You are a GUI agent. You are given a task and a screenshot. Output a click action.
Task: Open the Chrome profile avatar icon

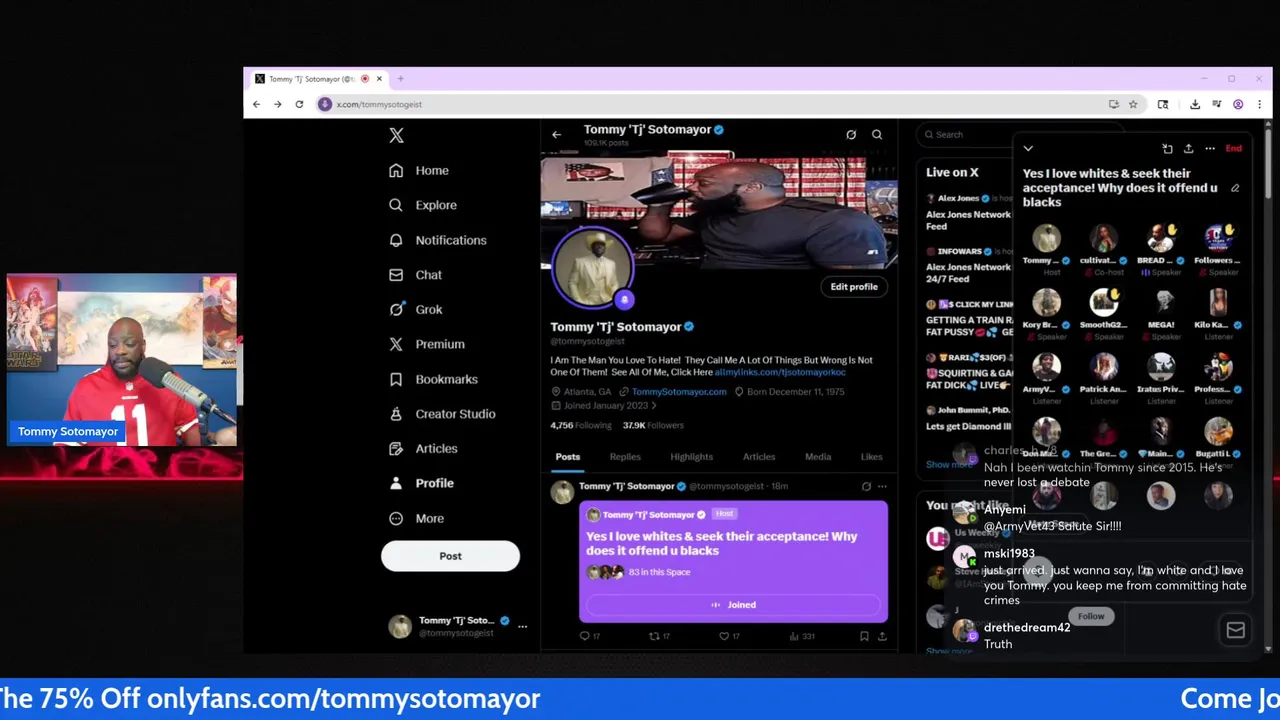tap(1238, 104)
